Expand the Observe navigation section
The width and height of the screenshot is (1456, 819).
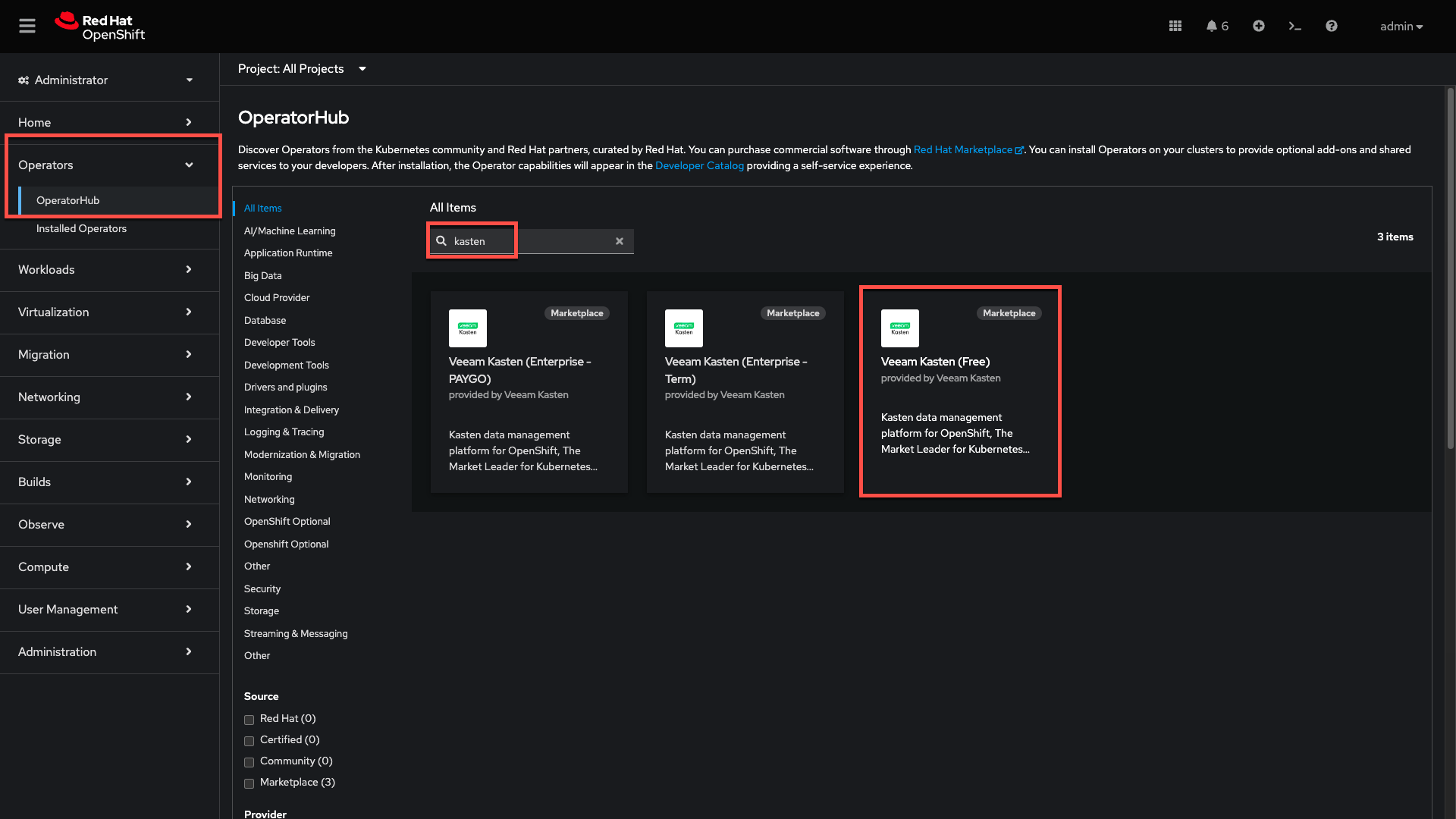(109, 524)
